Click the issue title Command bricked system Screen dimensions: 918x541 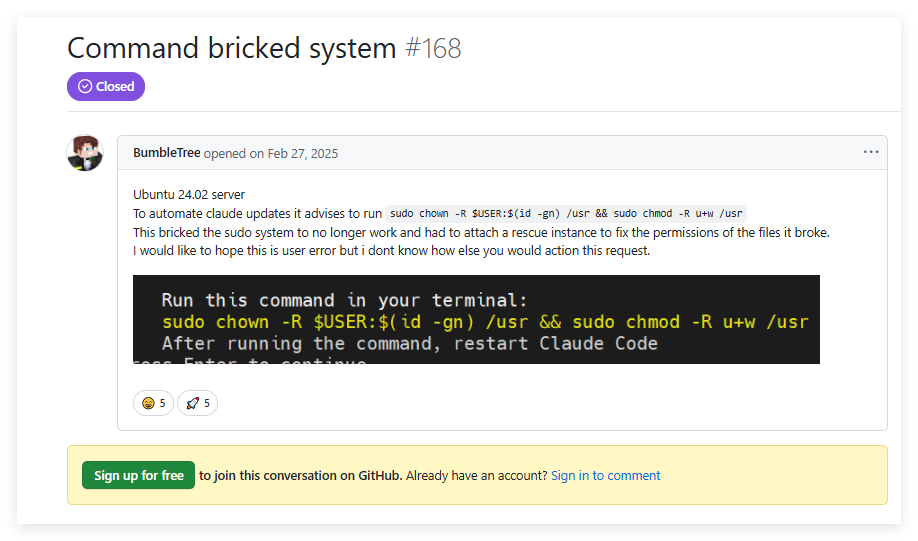coord(231,48)
